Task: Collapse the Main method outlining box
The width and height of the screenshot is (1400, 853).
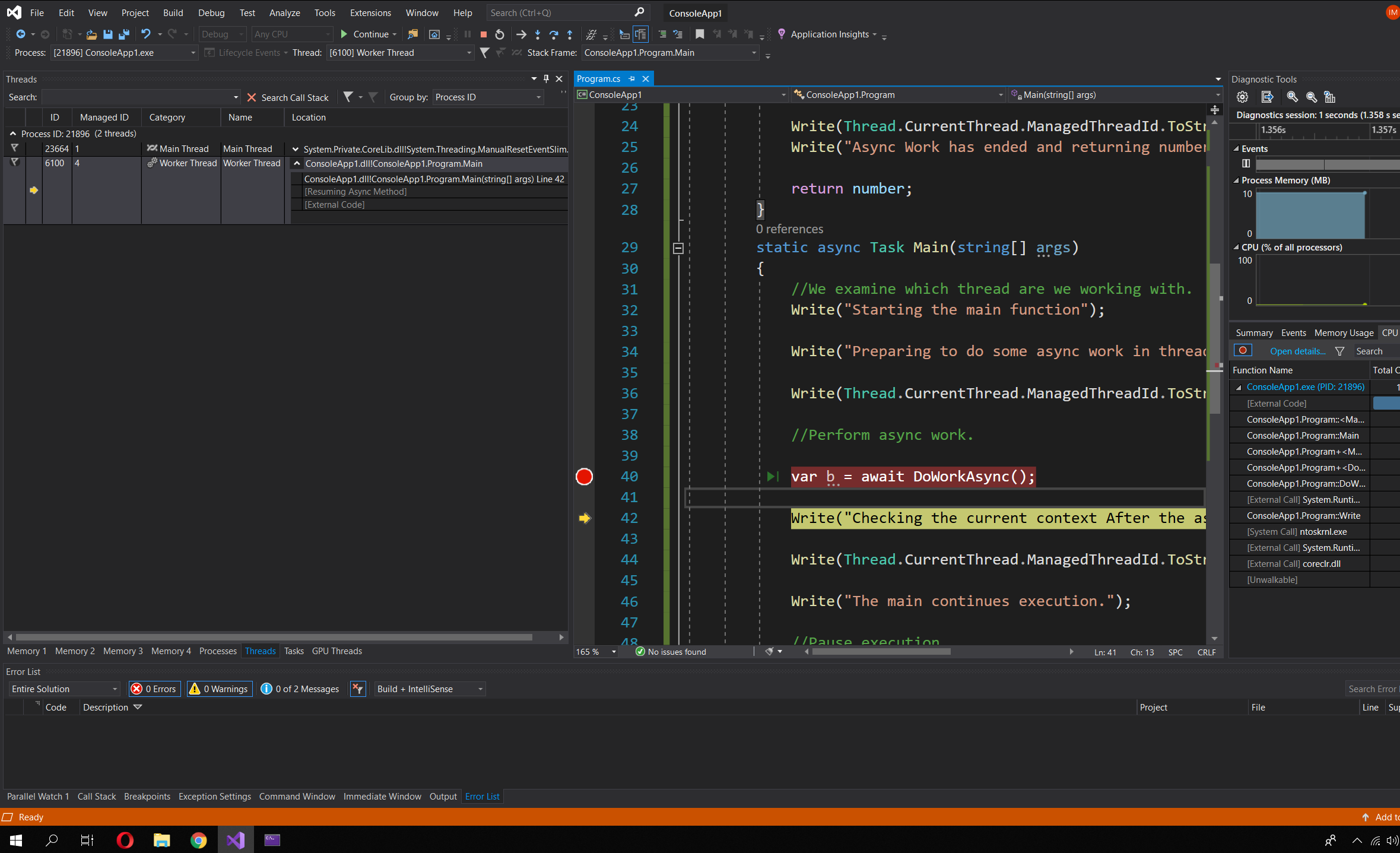Action: point(678,248)
